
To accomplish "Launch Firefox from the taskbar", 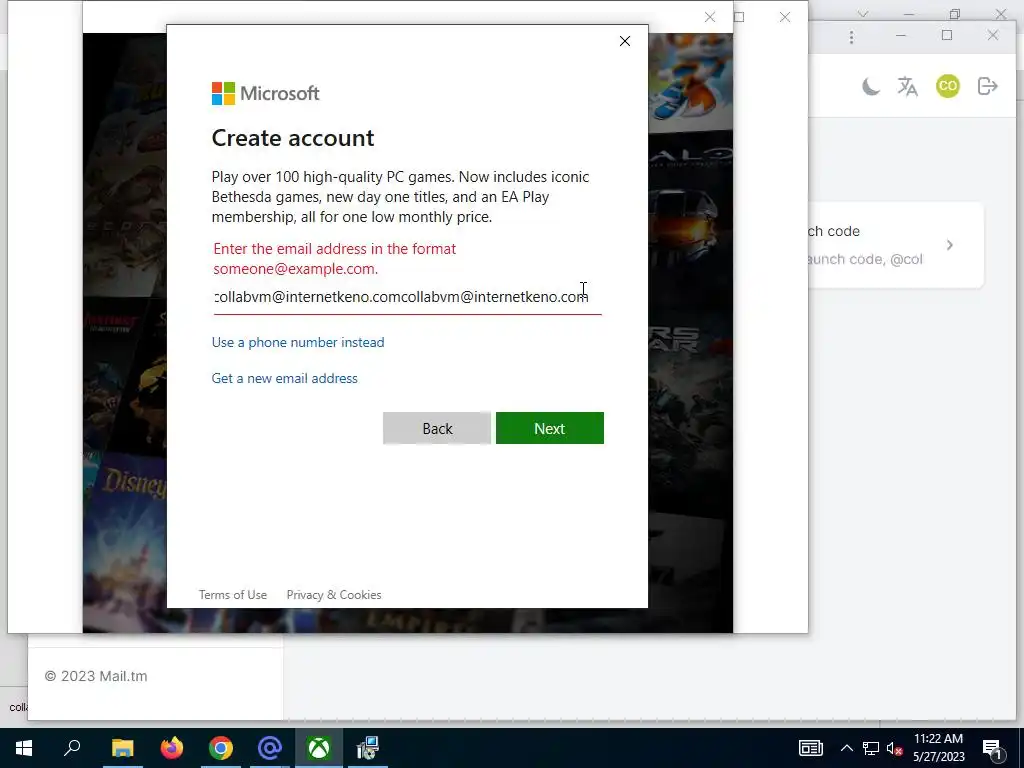I will pos(172,748).
